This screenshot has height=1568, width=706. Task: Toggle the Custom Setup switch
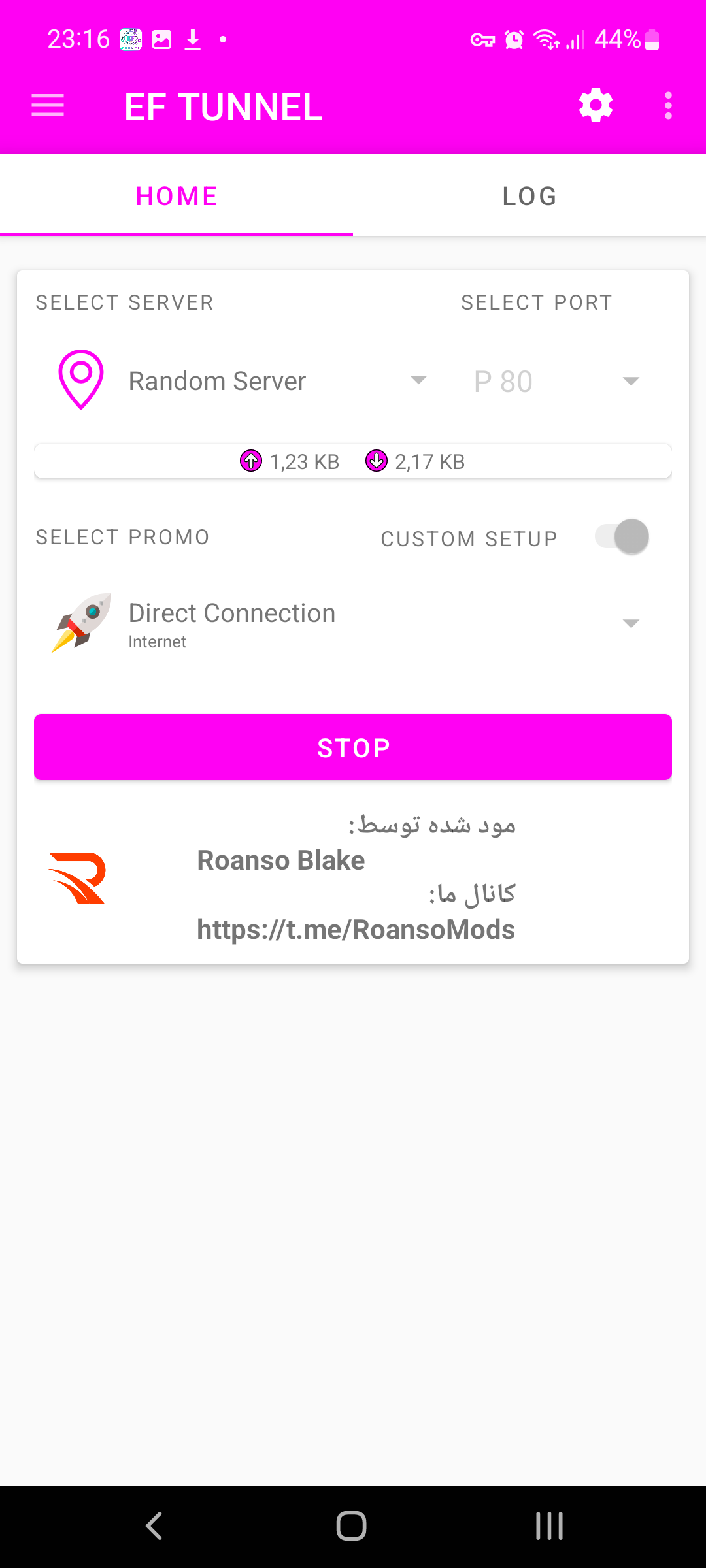622,537
